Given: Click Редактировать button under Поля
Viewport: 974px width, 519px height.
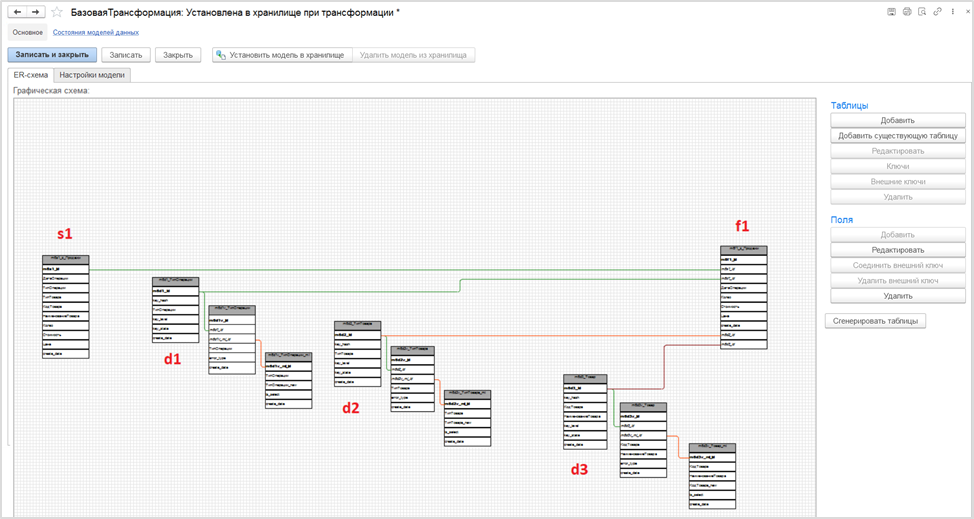Looking at the screenshot, I should tap(897, 250).
